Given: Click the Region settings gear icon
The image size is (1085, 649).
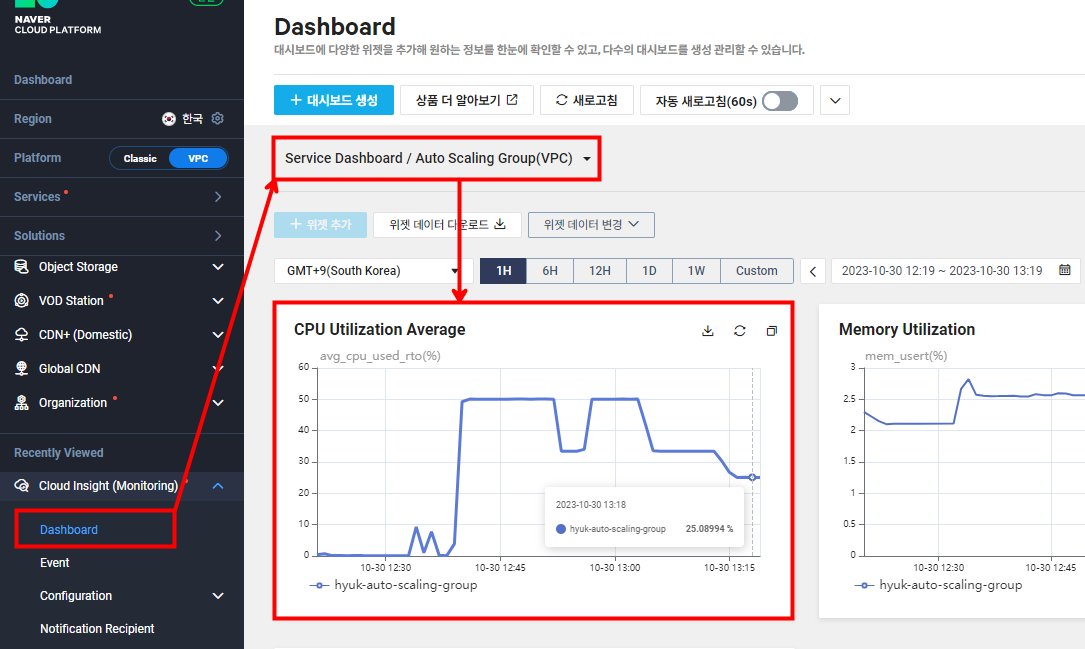Looking at the screenshot, I should [x=217, y=118].
